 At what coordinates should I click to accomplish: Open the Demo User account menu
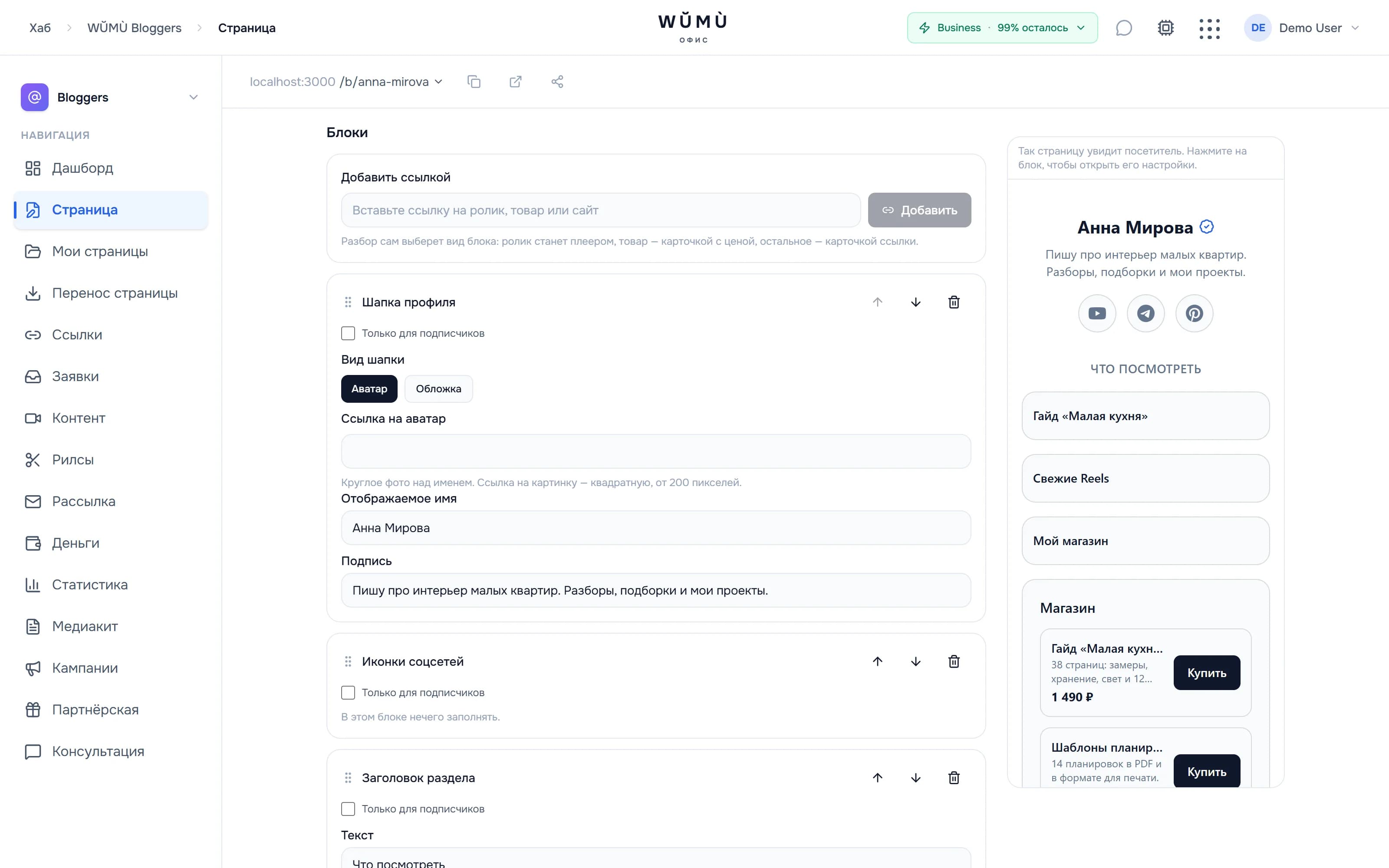click(x=1302, y=27)
